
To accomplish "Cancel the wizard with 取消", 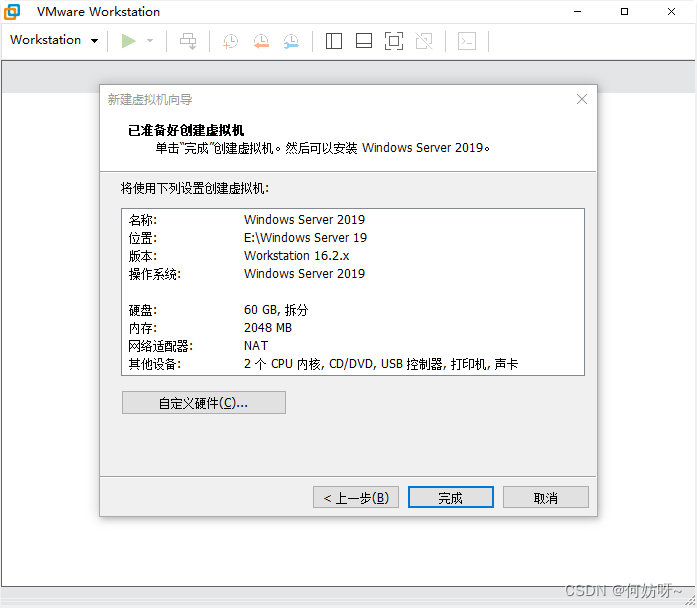I will pyautogui.click(x=546, y=497).
